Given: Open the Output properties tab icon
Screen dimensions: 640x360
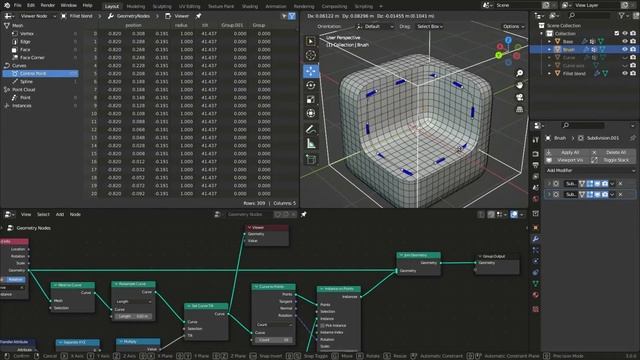Looking at the screenshot, I should click(x=536, y=165).
